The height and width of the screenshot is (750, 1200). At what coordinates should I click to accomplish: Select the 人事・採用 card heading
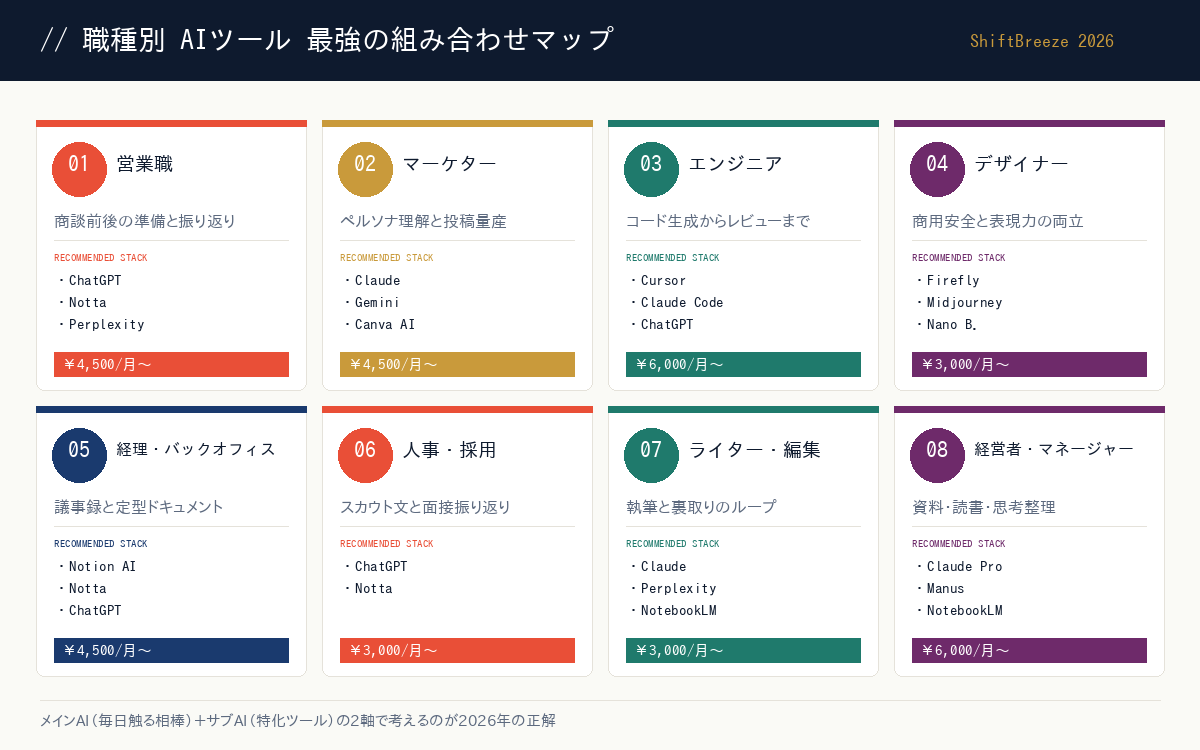click(x=449, y=450)
